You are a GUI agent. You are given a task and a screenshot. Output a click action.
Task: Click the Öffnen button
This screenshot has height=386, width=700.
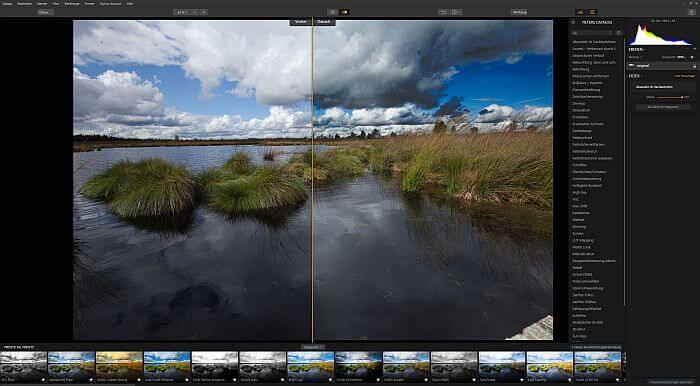pyautogui.click(x=46, y=12)
